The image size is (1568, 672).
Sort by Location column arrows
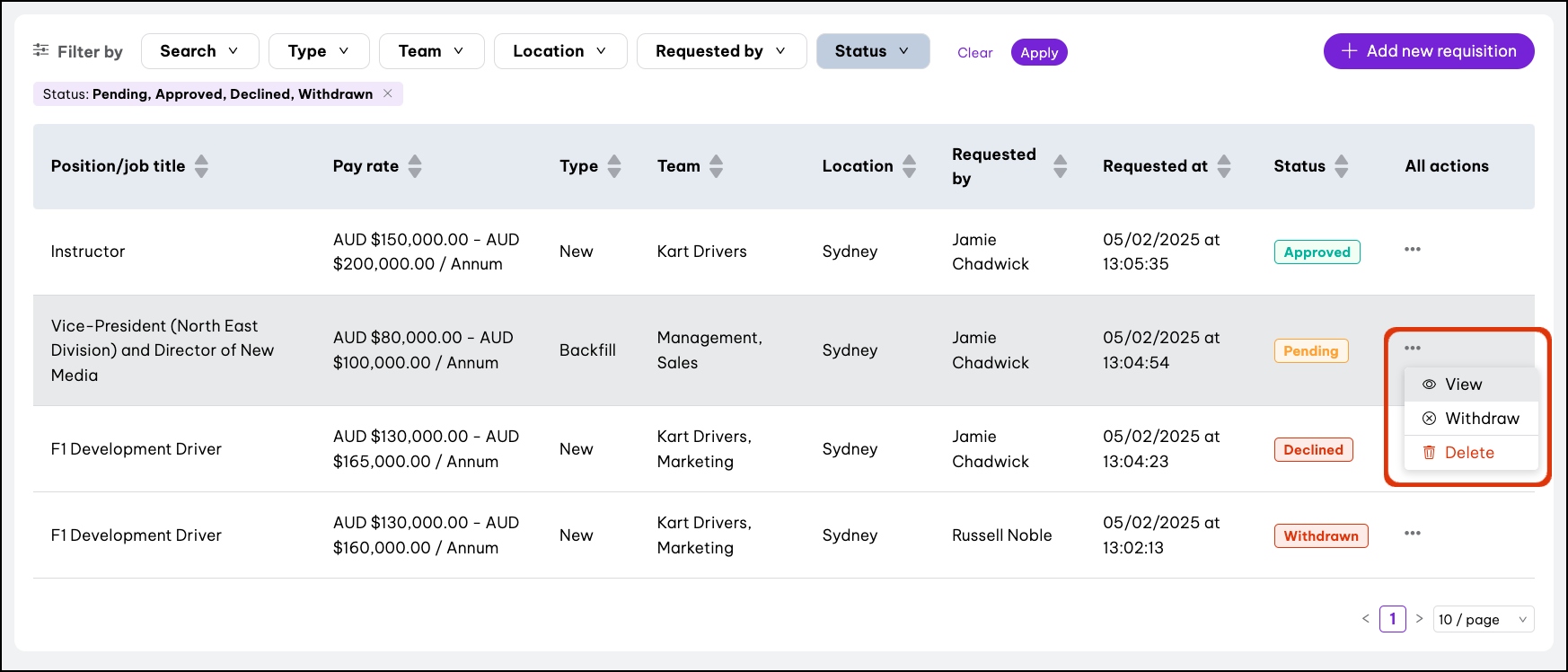point(909,166)
